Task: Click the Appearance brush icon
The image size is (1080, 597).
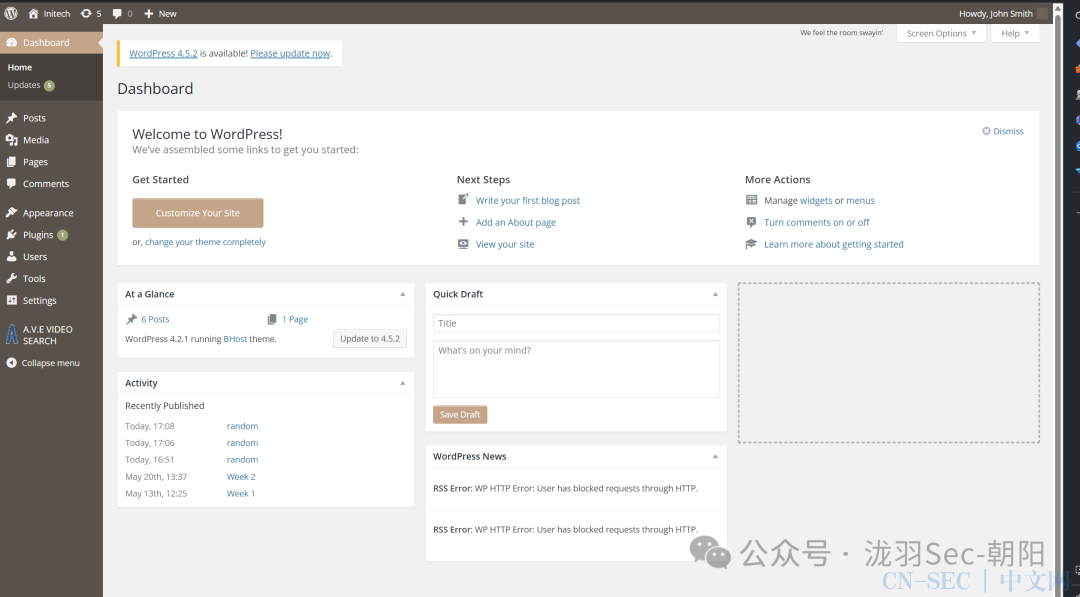Action: [12, 213]
